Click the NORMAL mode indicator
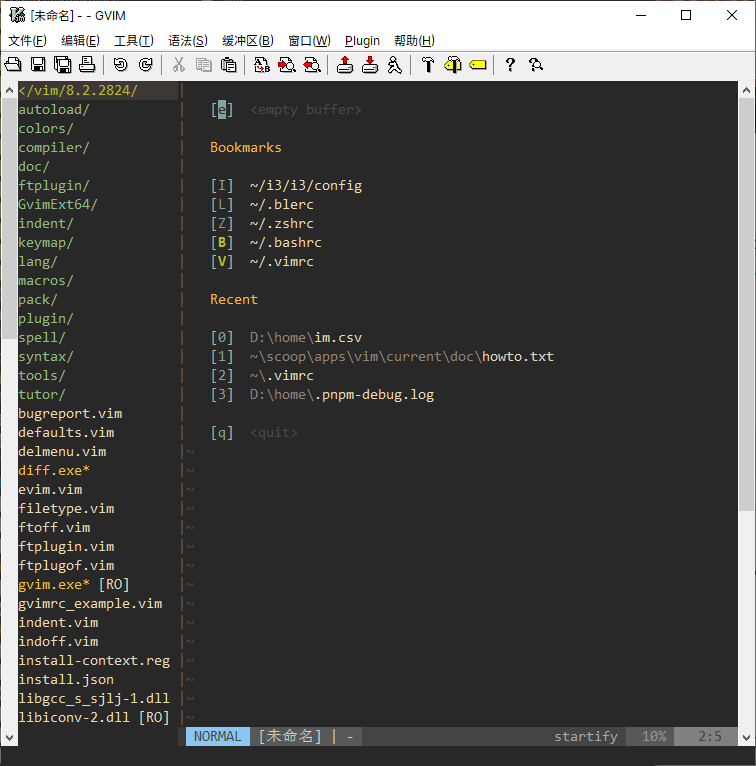The image size is (756, 766). pyautogui.click(x=217, y=736)
